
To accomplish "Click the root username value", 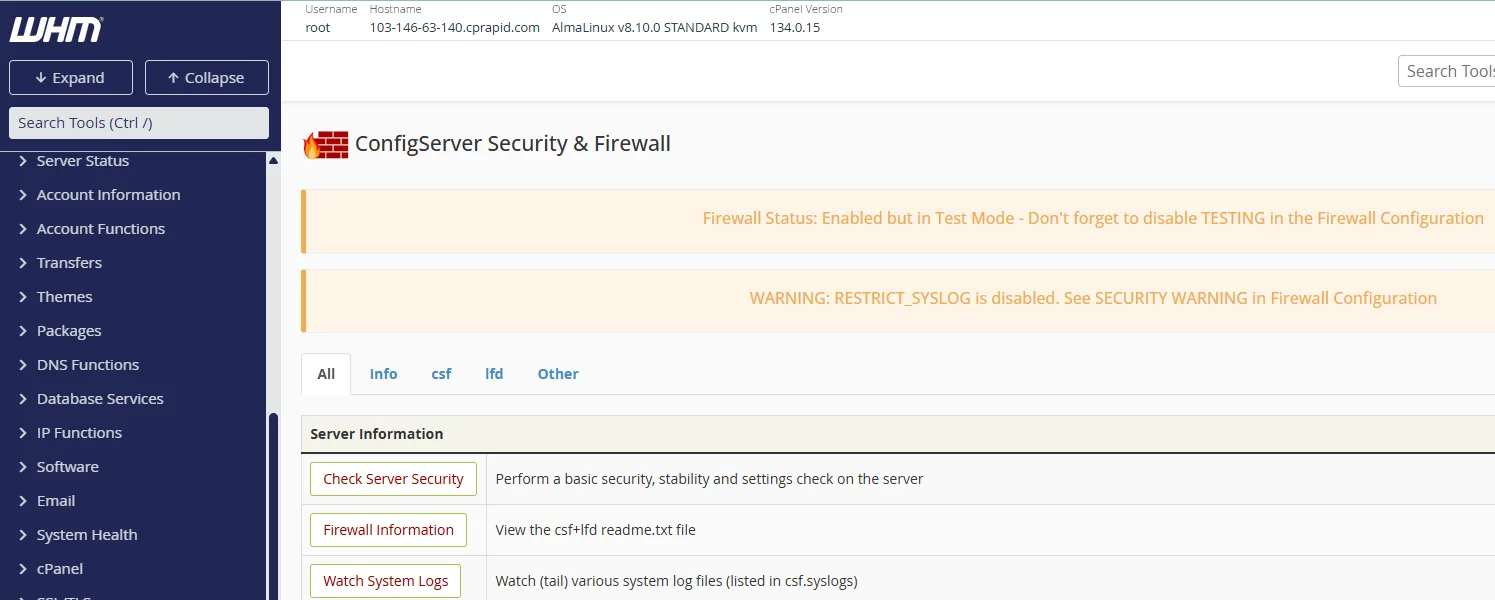I will (x=318, y=28).
